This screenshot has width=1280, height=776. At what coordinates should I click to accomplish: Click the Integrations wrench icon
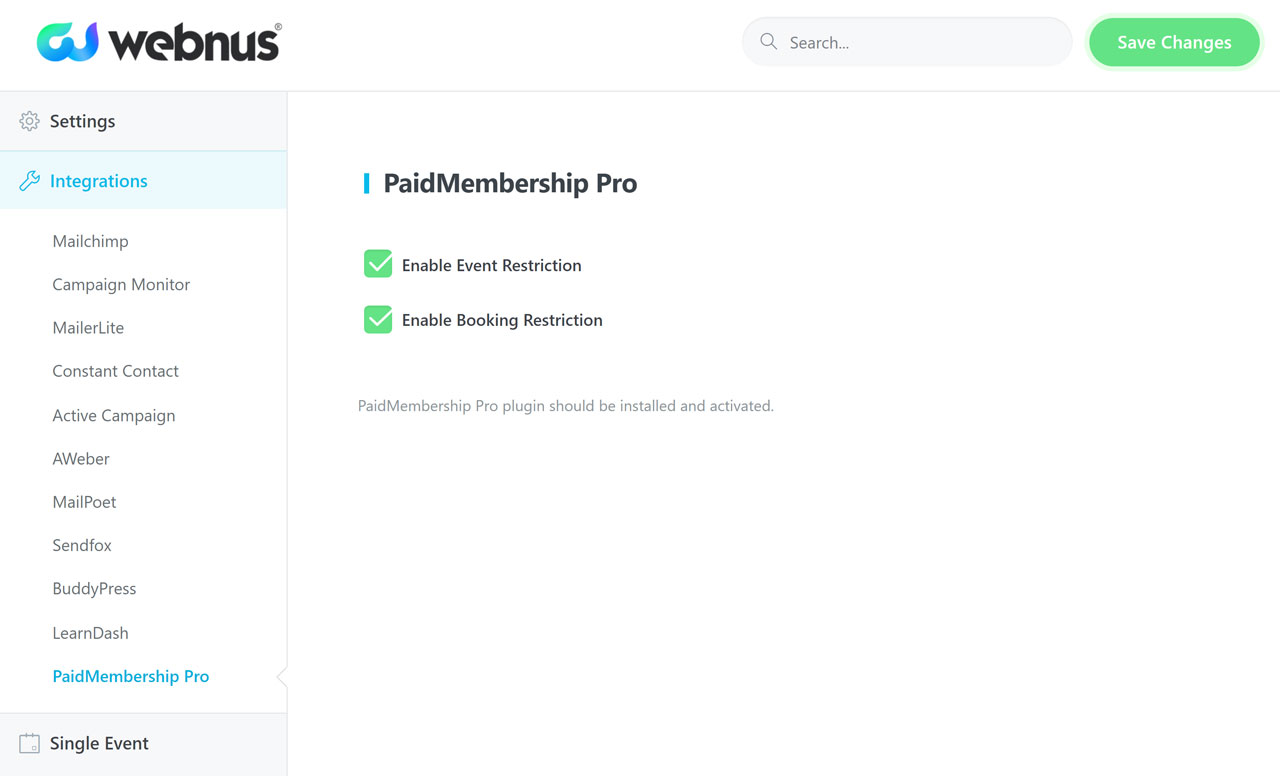click(x=29, y=181)
